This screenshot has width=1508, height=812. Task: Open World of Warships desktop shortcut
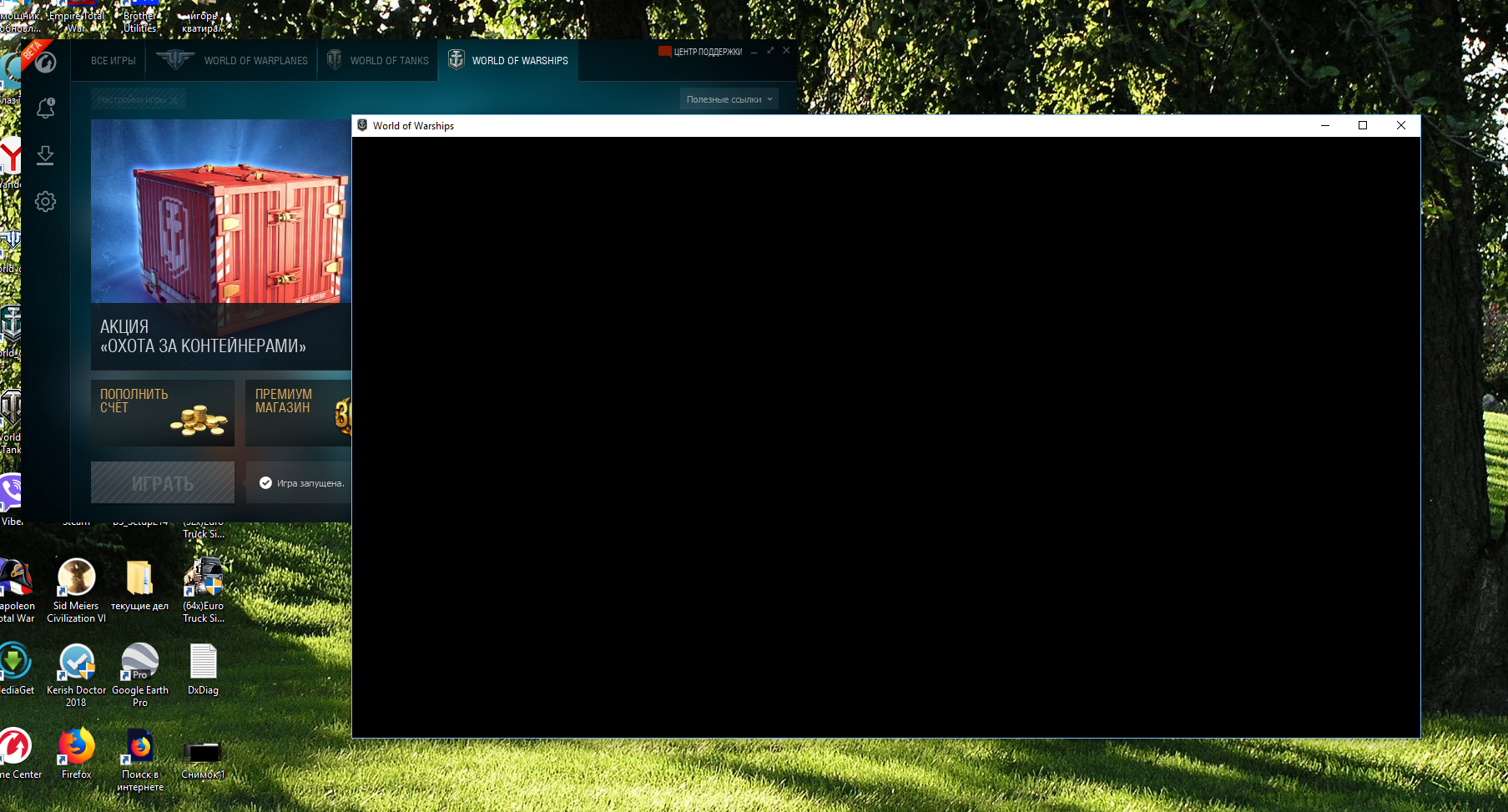tap(10, 332)
